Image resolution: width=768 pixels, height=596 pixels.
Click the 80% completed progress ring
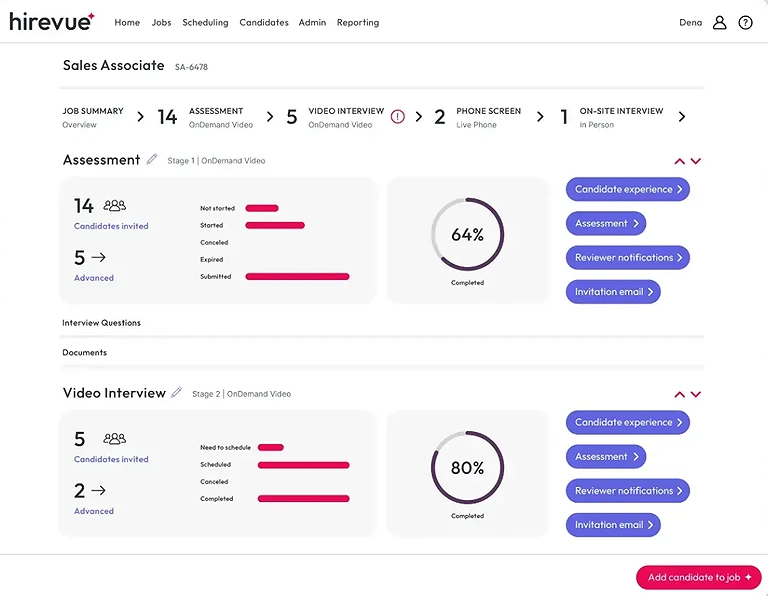tap(467, 467)
